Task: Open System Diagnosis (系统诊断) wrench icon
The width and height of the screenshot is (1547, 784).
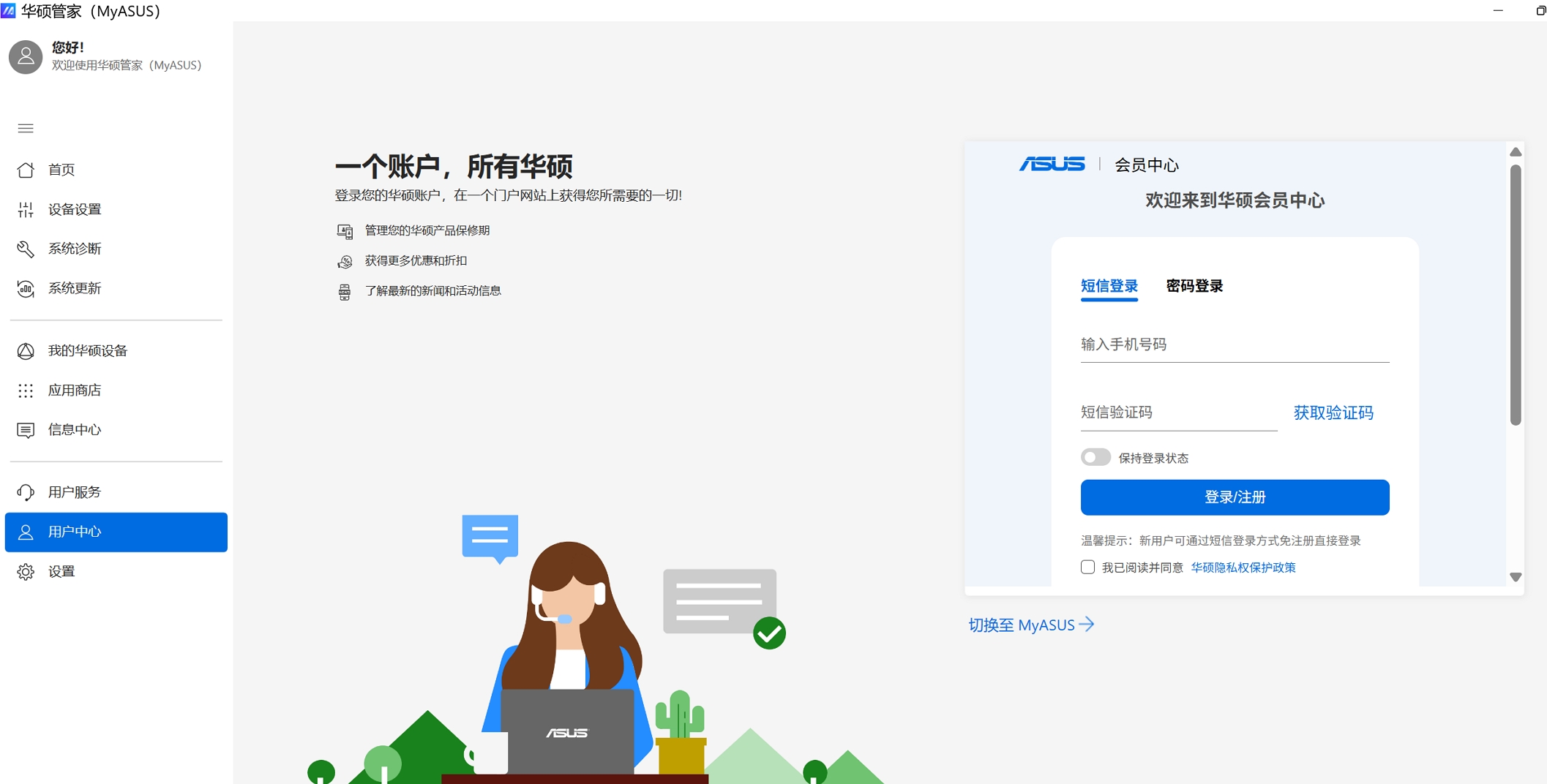Action: pos(26,249)
